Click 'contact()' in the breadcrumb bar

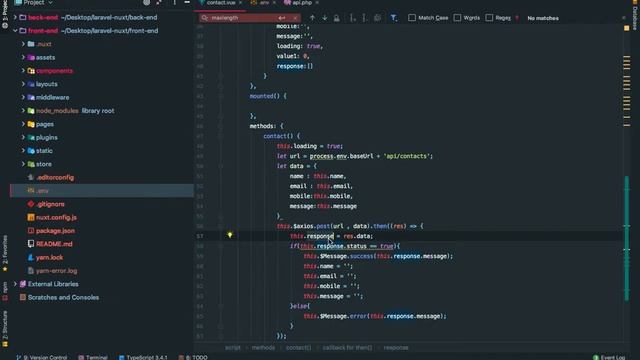[298, 348]
